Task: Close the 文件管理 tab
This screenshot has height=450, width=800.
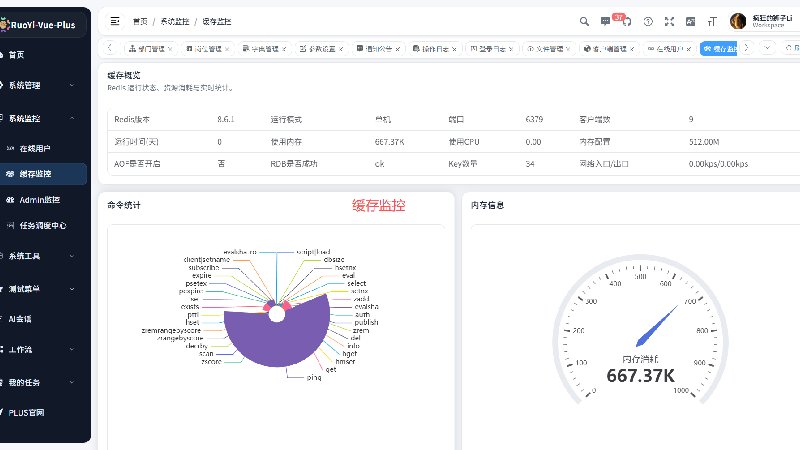Action: 568,49
